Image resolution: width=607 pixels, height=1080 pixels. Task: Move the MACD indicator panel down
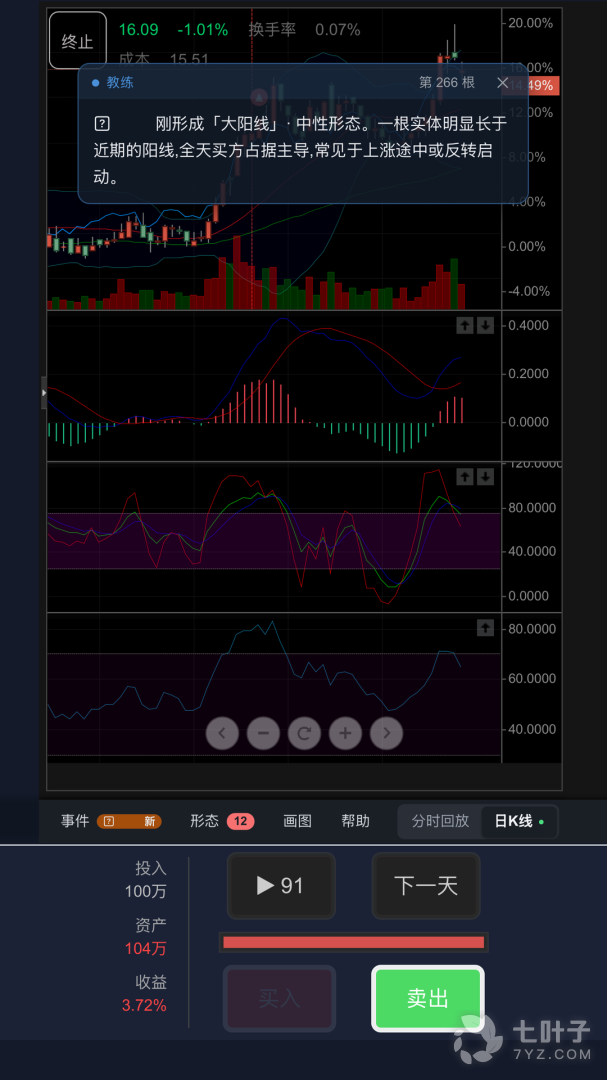[485, 325]
